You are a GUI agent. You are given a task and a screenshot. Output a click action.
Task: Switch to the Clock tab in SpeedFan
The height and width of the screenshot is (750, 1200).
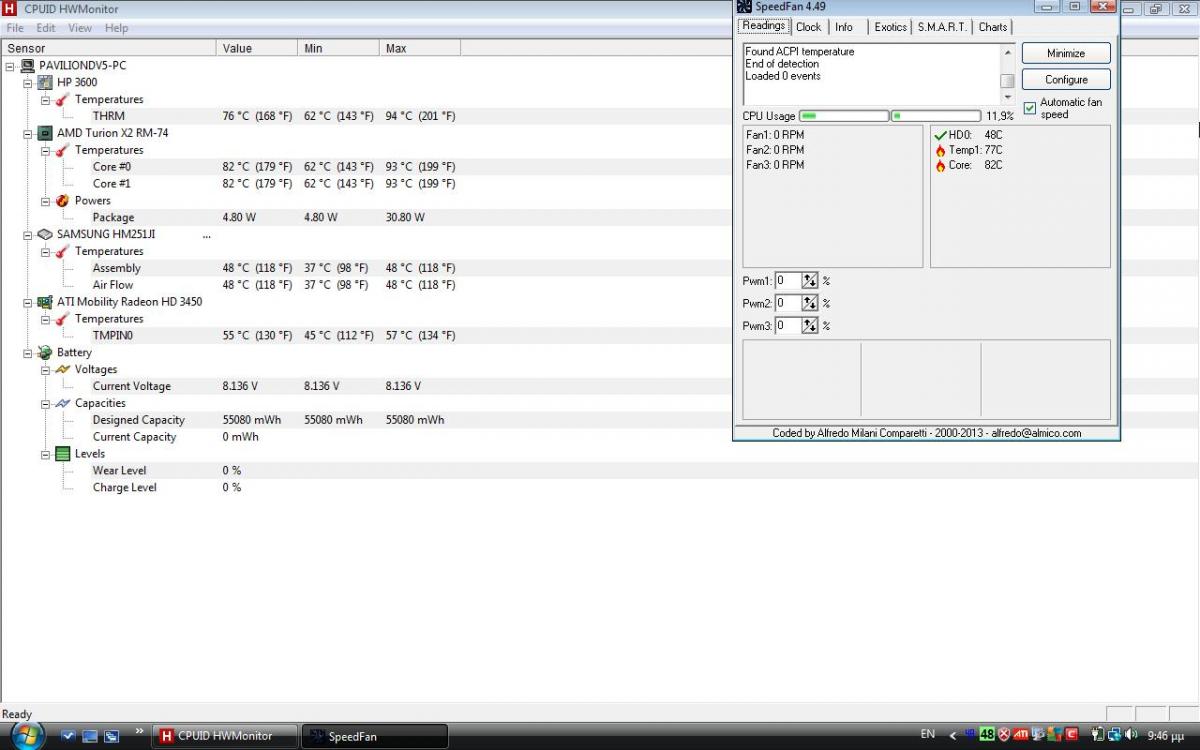pyautogui.click(x=808, y=27)
